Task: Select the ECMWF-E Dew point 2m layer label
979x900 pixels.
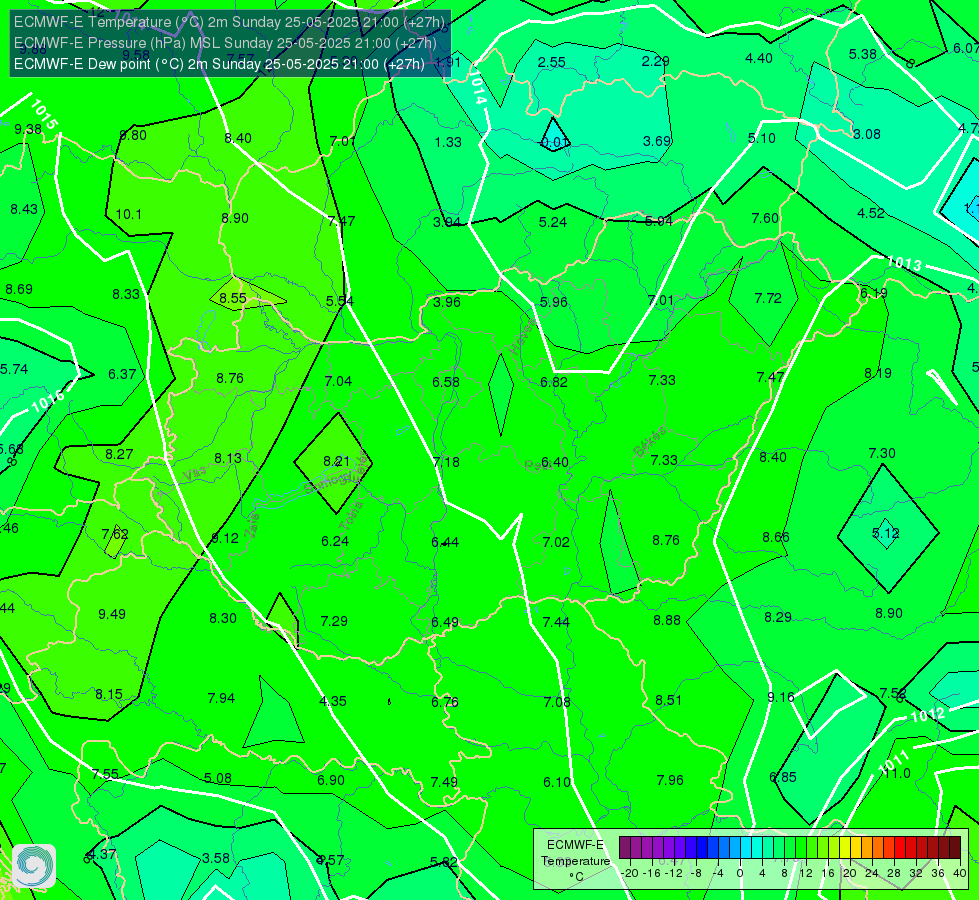Action: (x=219, y=64)
